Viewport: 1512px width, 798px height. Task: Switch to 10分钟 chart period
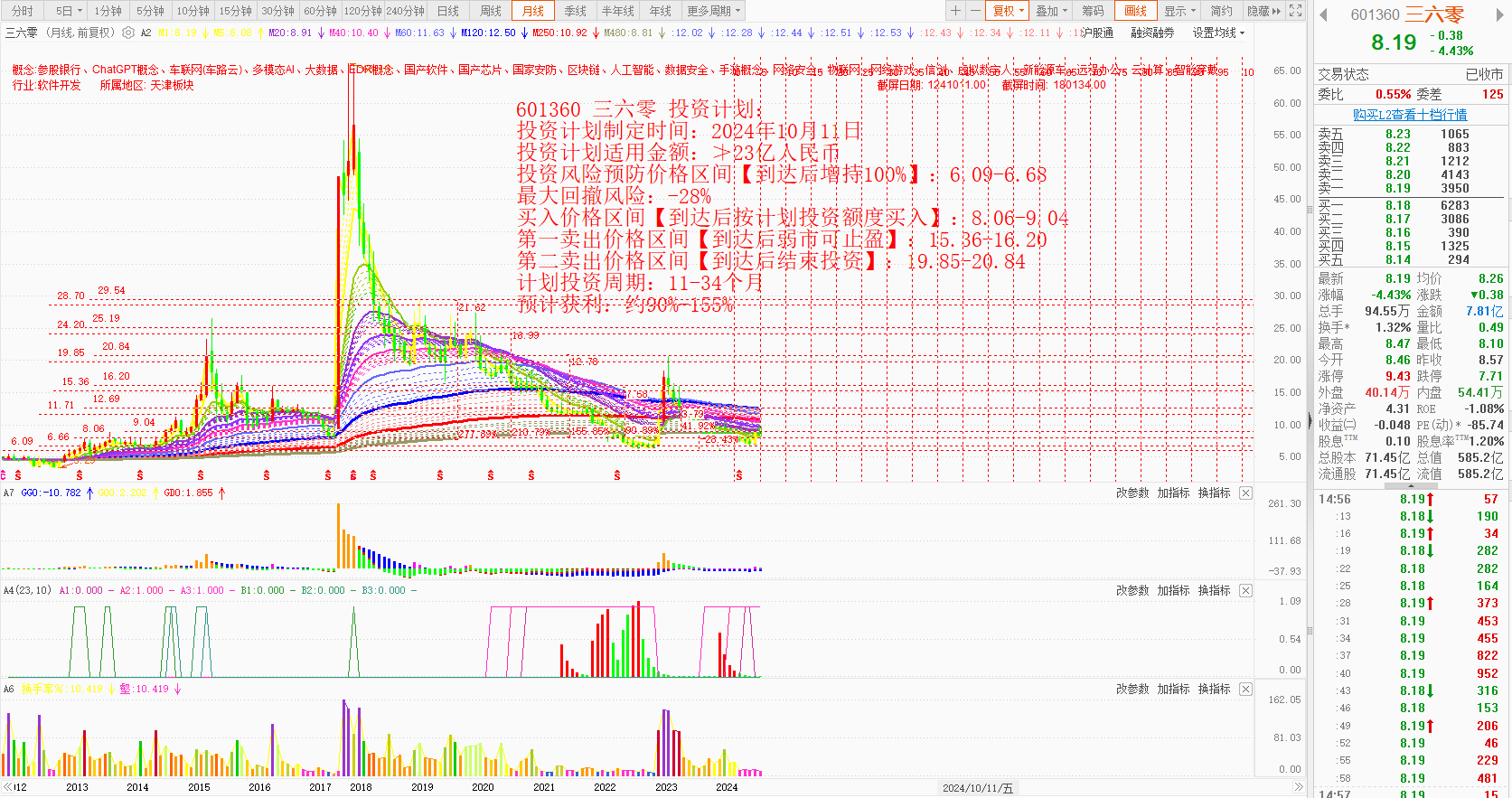click(193, 11)
